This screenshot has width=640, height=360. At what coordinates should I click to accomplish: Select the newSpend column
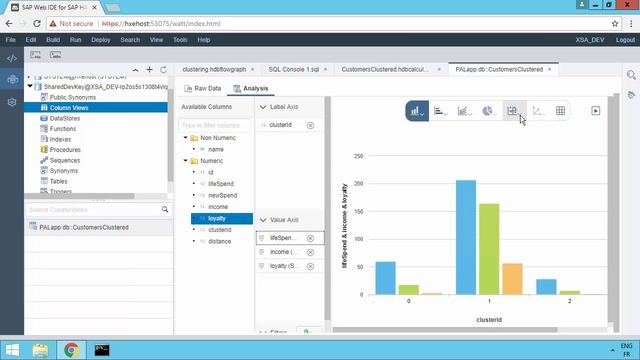(x=222, y=196)
